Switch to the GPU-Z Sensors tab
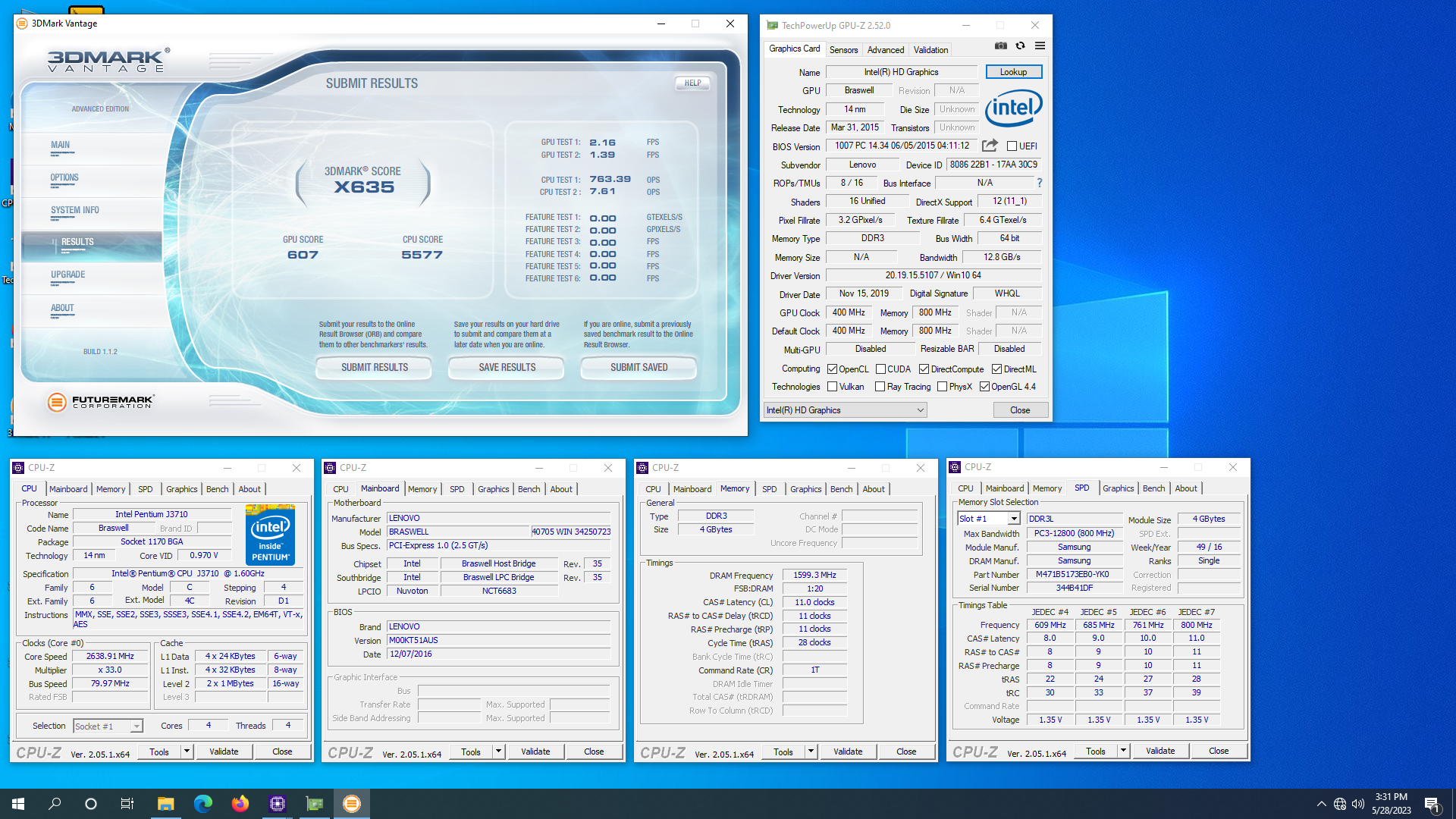 click(x=843, y=50)
